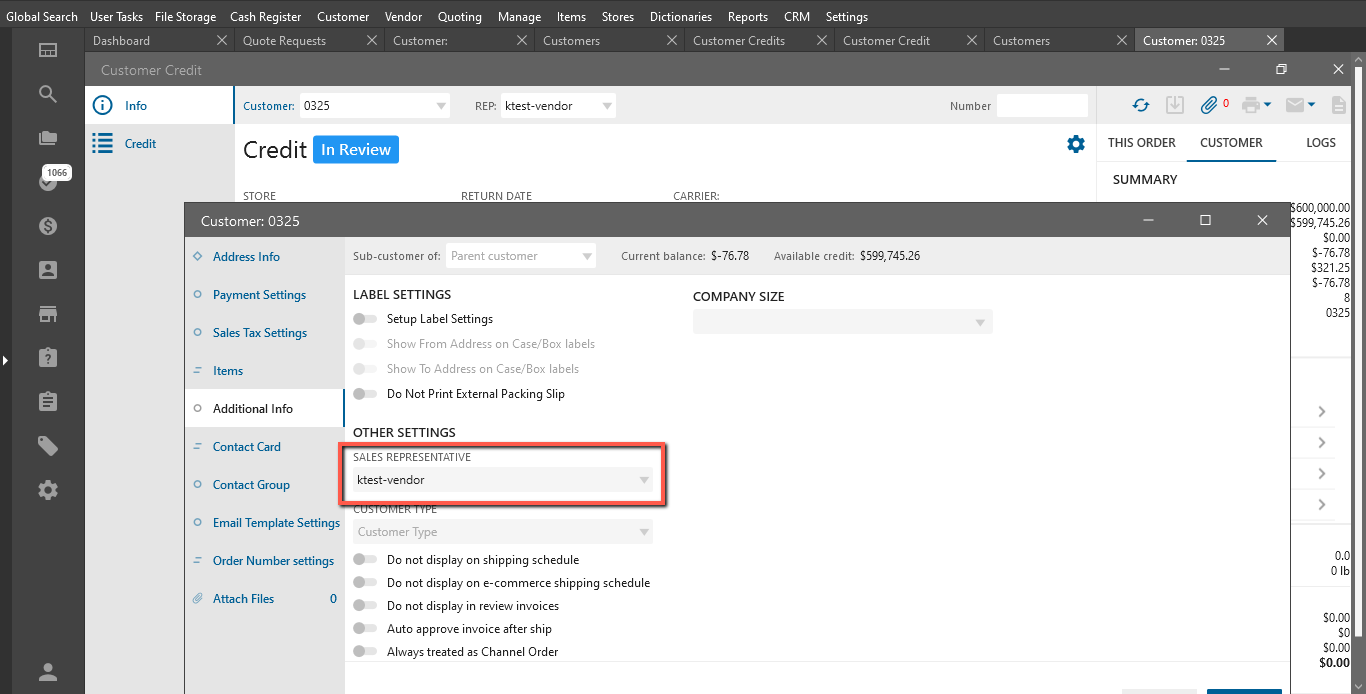
Task: Open Payment Settings section
Action: pyautogui.click(x=259, y=295)
